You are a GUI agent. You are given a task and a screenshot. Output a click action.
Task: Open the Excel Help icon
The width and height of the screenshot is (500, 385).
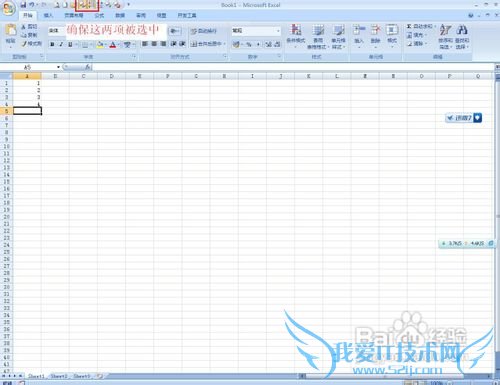[471, 15]
